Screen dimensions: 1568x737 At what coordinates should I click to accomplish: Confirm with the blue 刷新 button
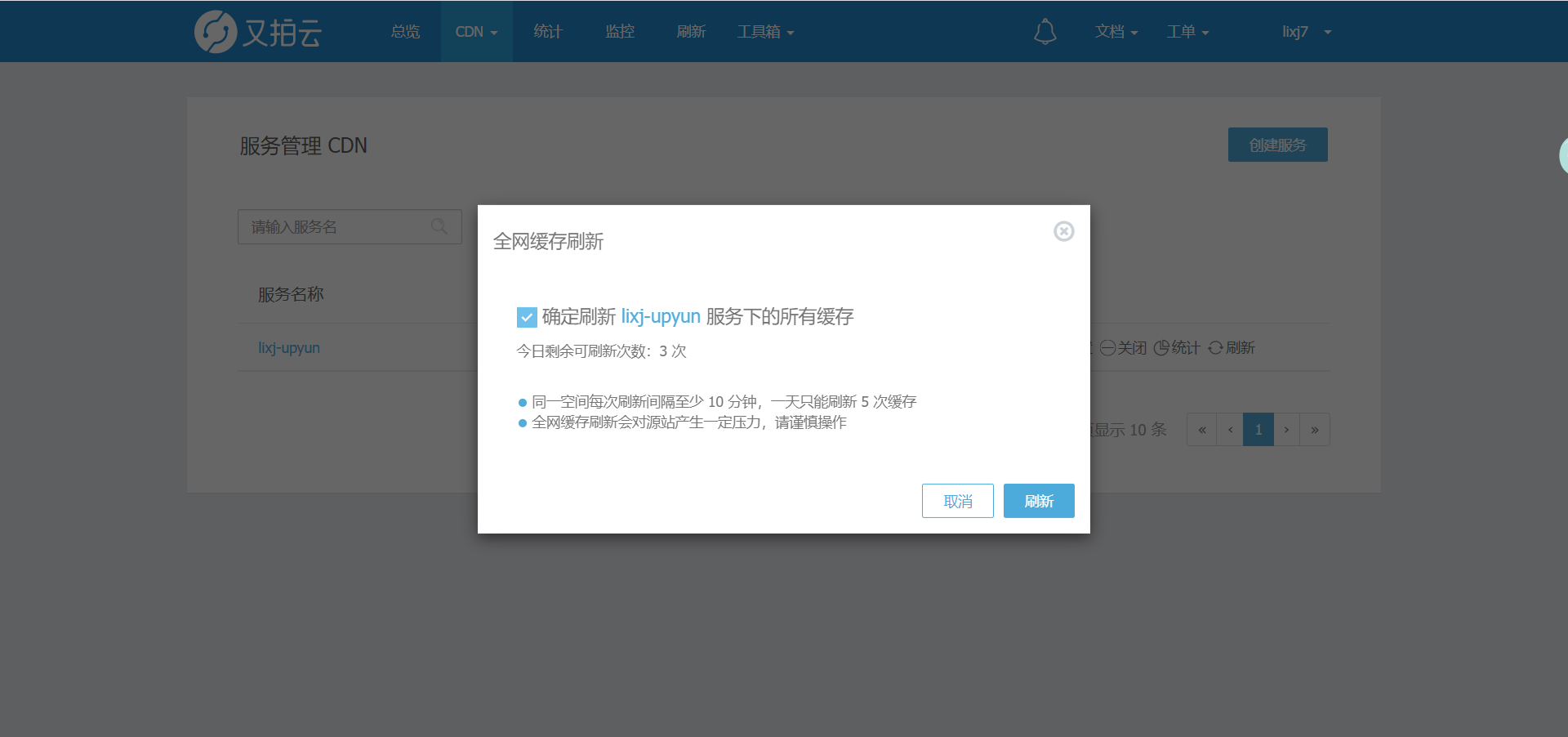(1038, 501)
